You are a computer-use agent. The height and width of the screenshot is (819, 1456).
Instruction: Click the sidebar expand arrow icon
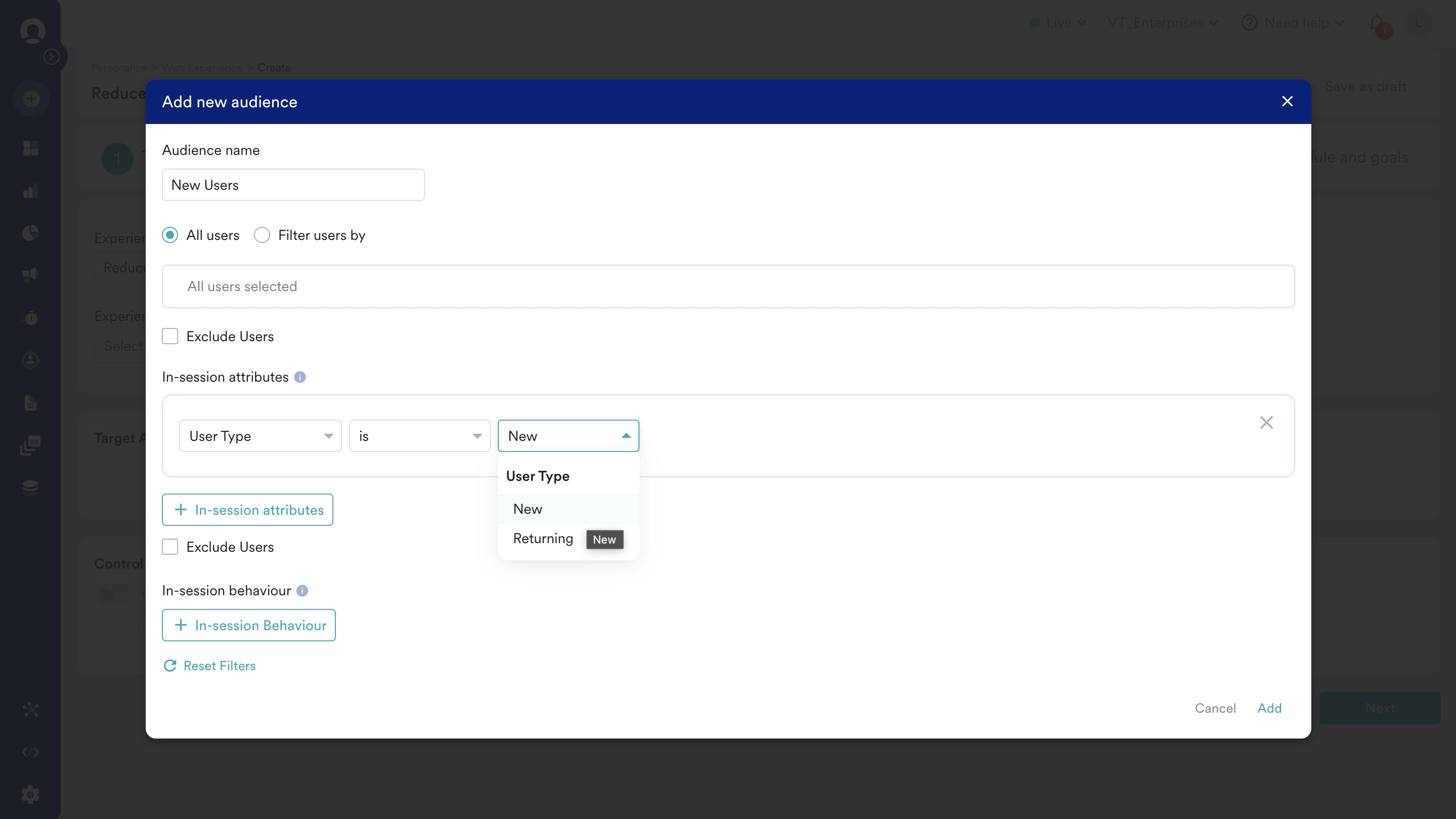(52, 57)
